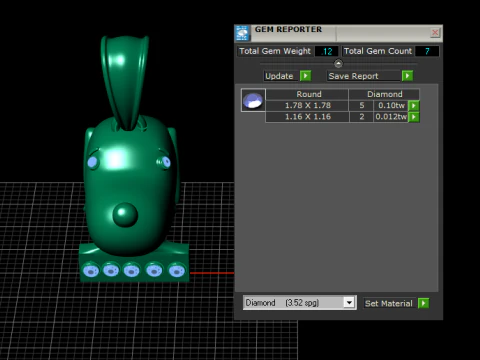
Task: Click green arrow for the 0.10tw row
Action: pyautogui.click(x=414, y=106)
